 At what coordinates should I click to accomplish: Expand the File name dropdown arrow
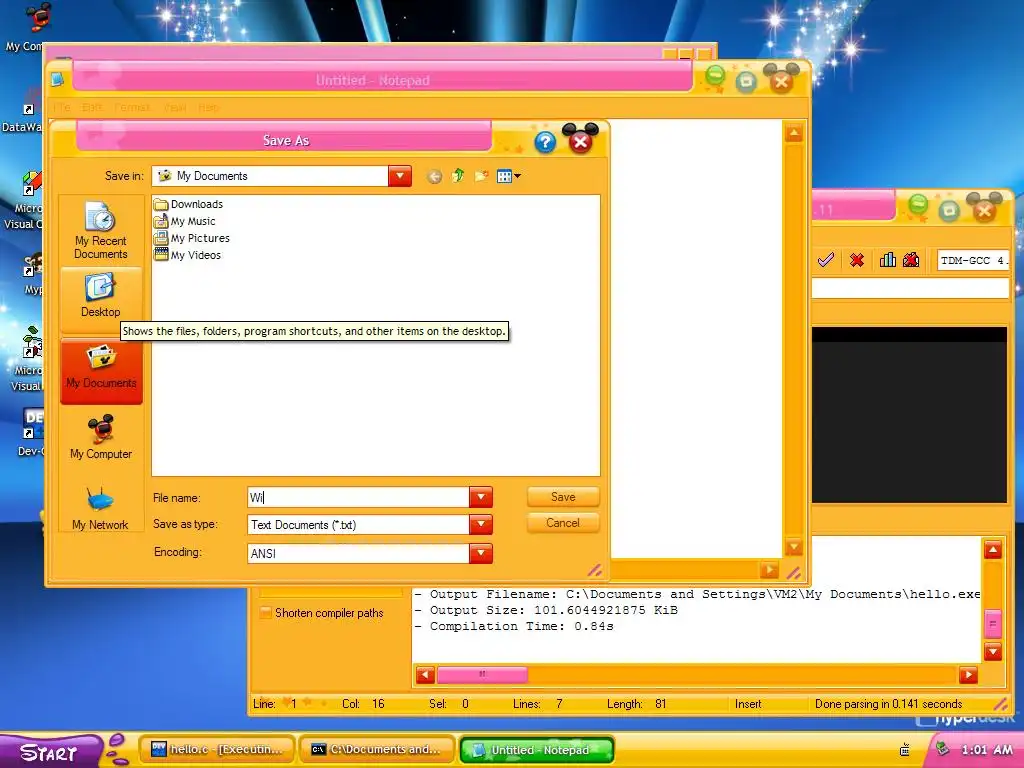click(481, 497)
